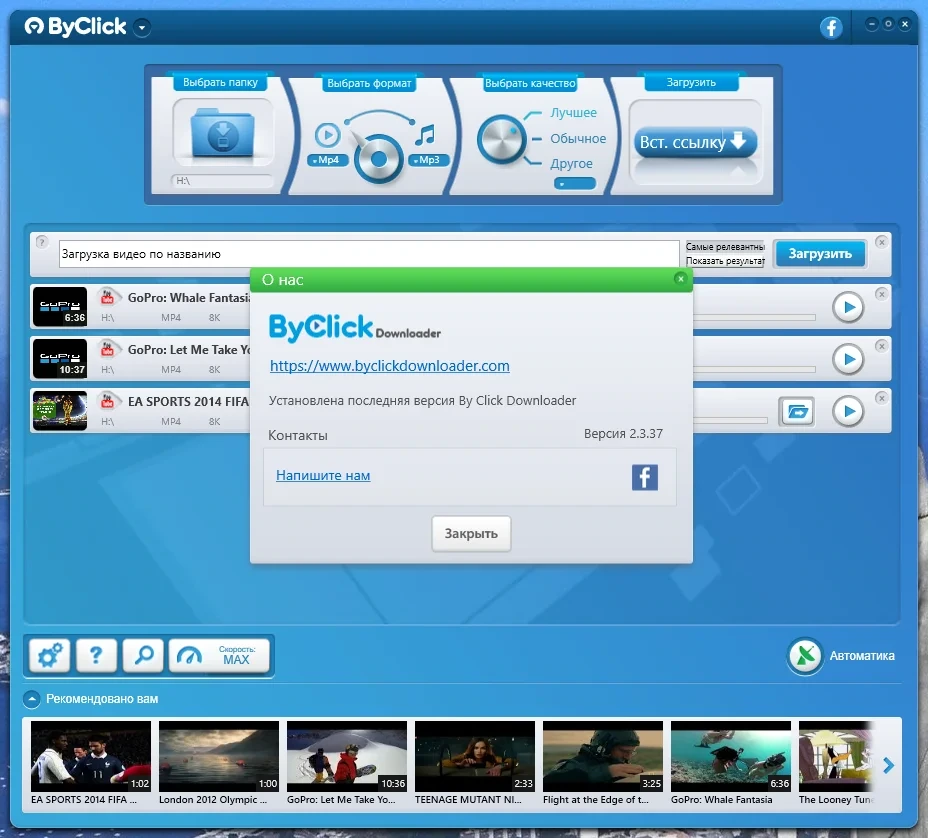Choose Другое quality option
Image resolution: width=928 pixels, height=838 pixels.
tap(571, 163)
